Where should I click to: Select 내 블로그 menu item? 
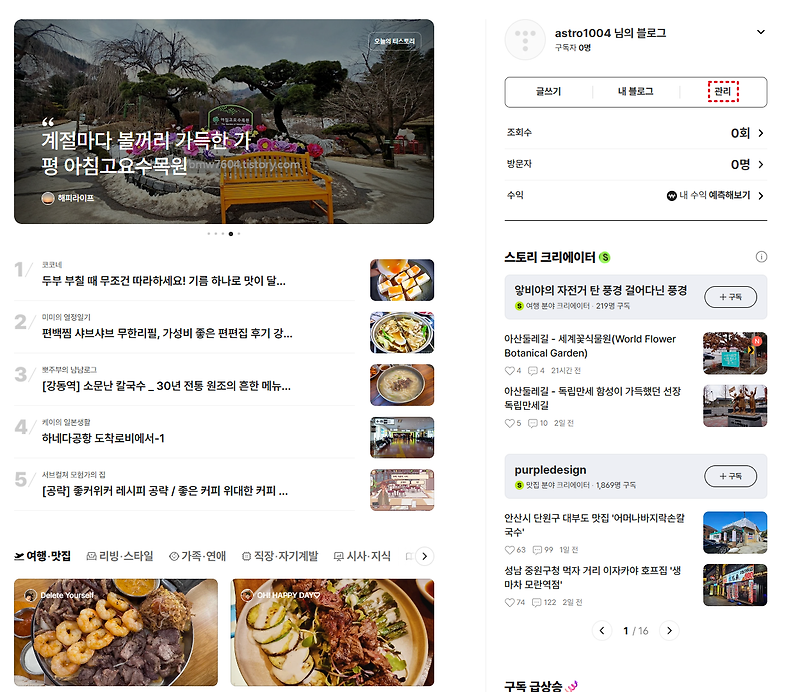pos(635,91)
